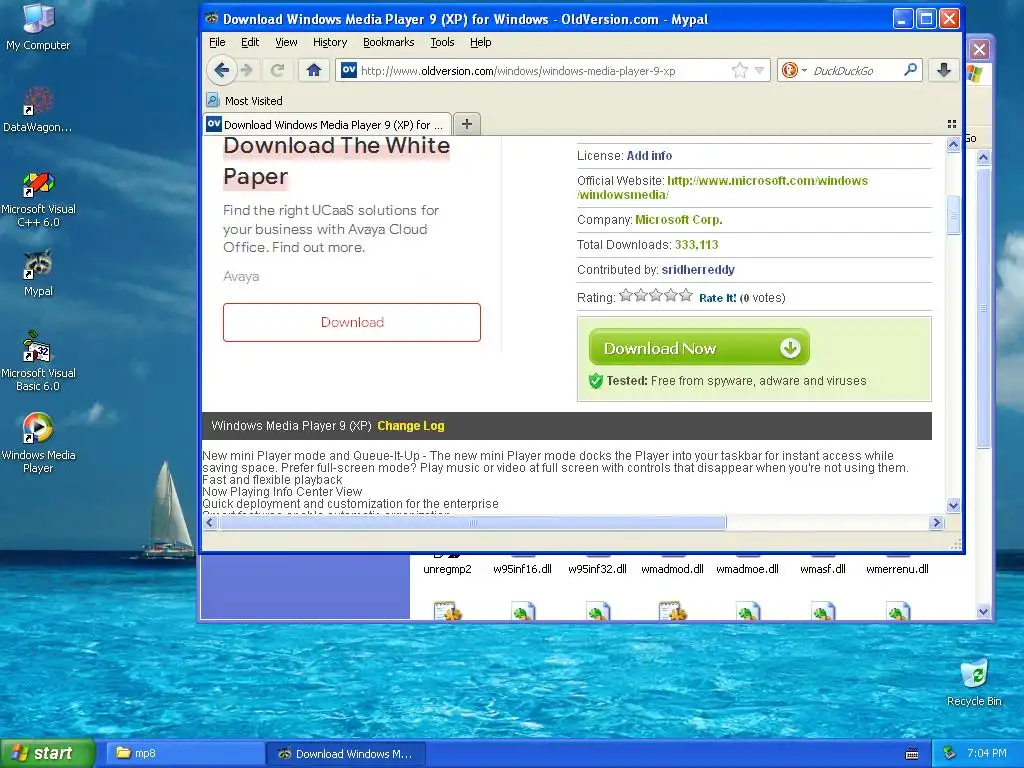The height and width of the screenshot is (768, 1024).
Task: Open the Tools menu
Action: (x=442, y=42)
